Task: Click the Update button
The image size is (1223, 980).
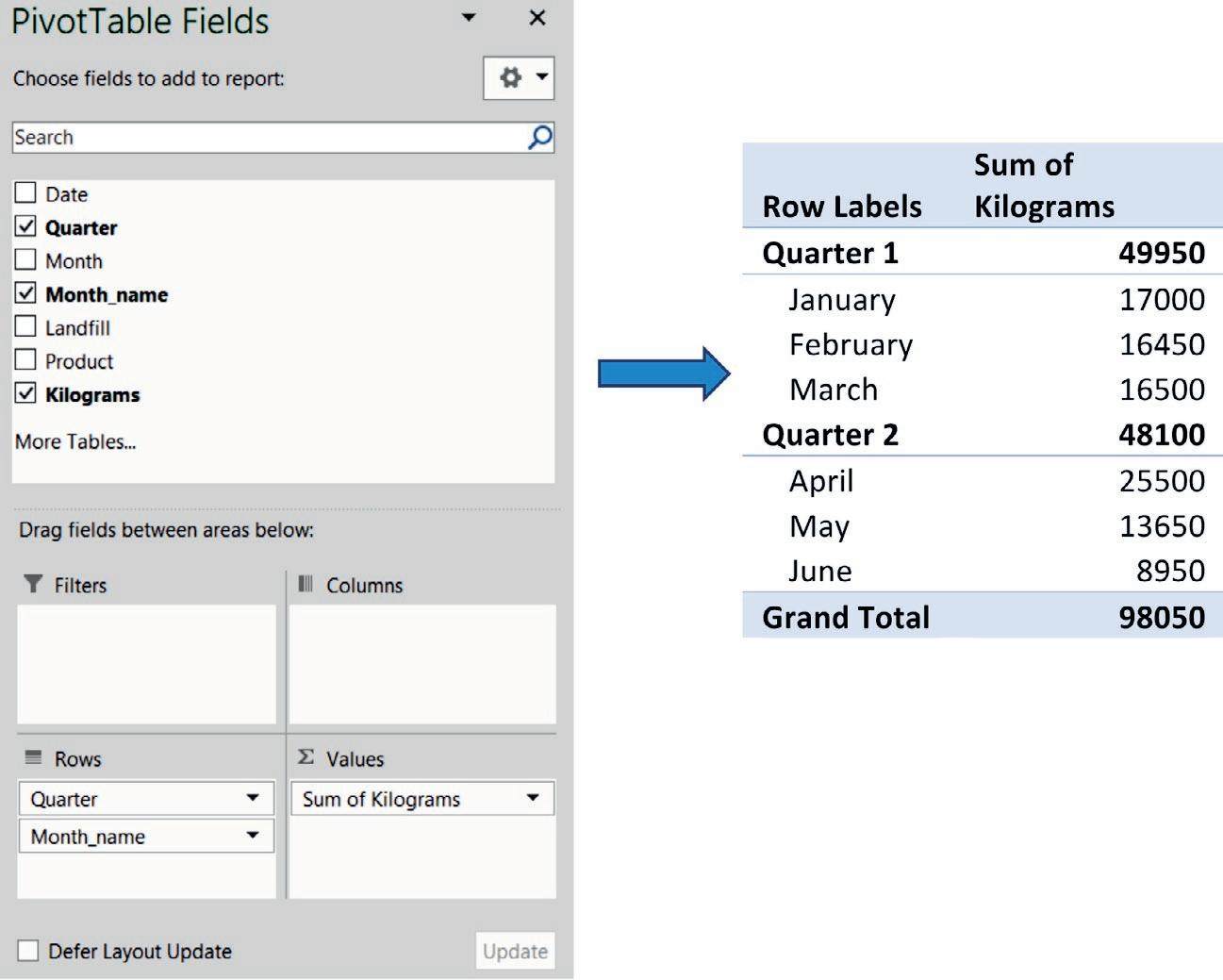Action: (515, 951)
